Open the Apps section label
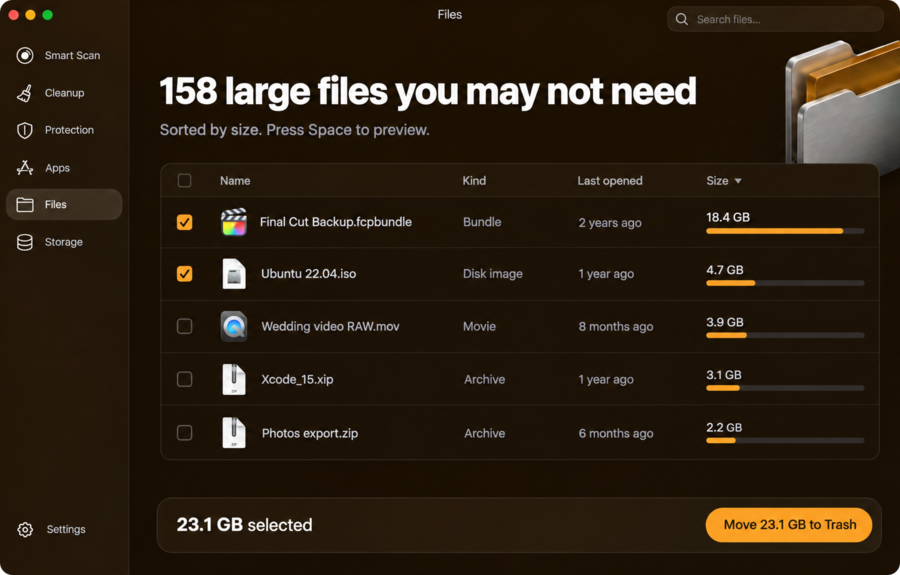 pyautogui.click(x=57, y=168)
